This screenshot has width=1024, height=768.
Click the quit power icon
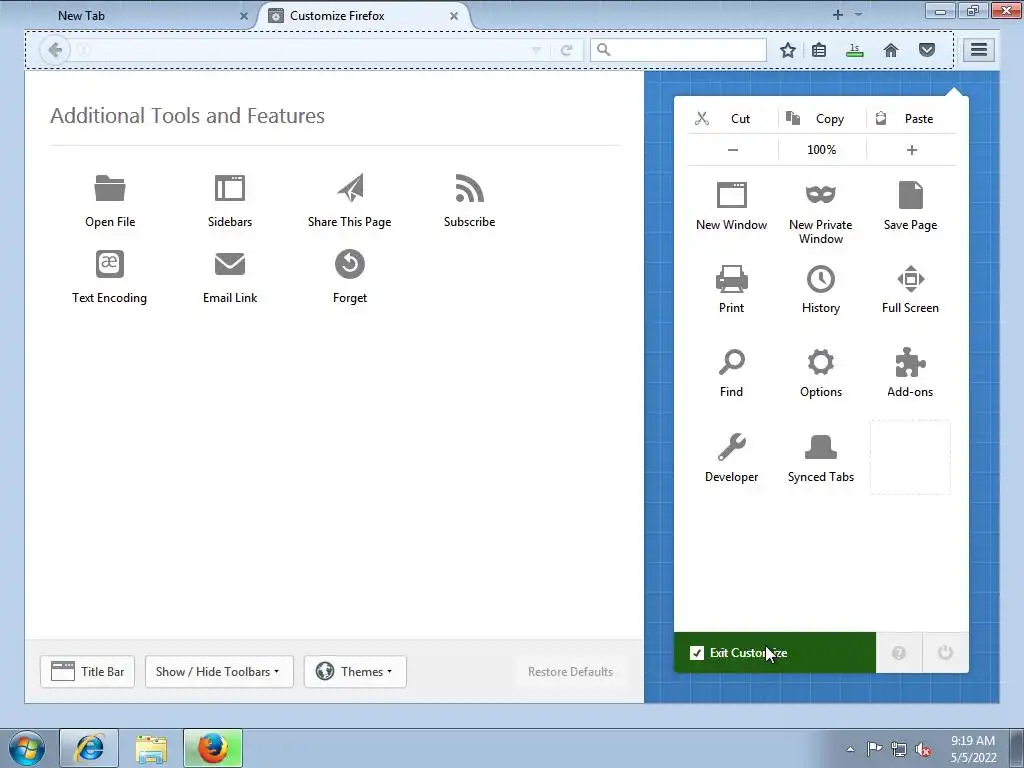point(946,652)
